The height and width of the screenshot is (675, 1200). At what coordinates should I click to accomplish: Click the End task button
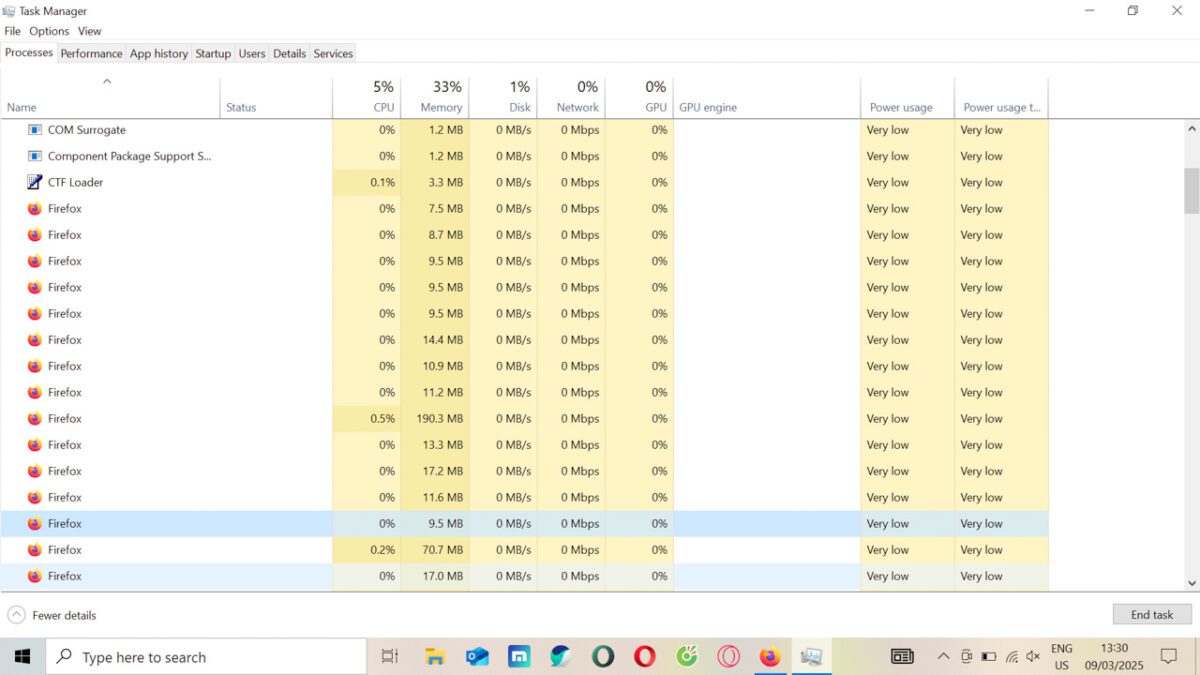1152,615
